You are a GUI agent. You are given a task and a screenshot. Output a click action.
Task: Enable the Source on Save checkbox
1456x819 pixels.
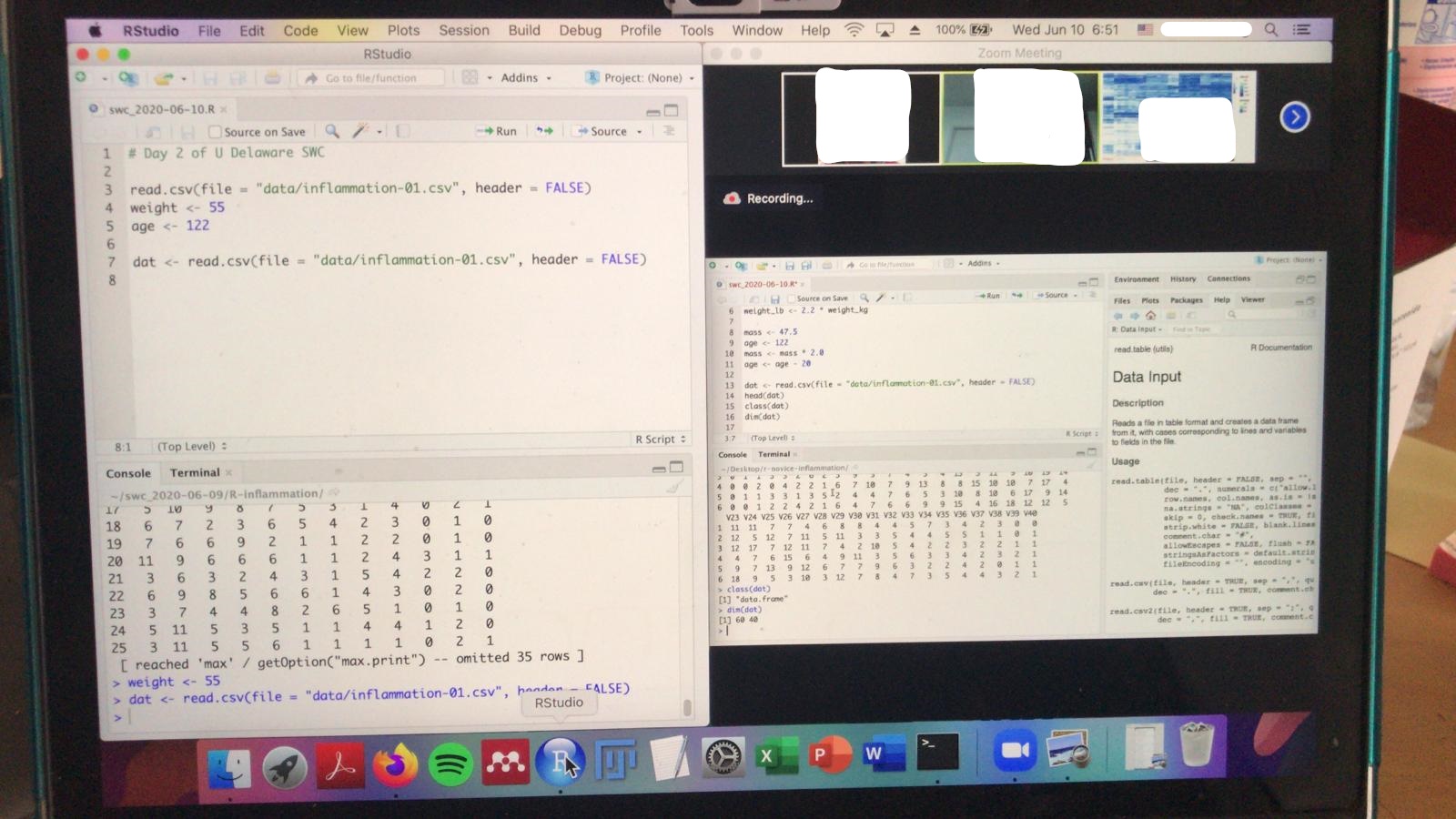[x=216, y=131]
